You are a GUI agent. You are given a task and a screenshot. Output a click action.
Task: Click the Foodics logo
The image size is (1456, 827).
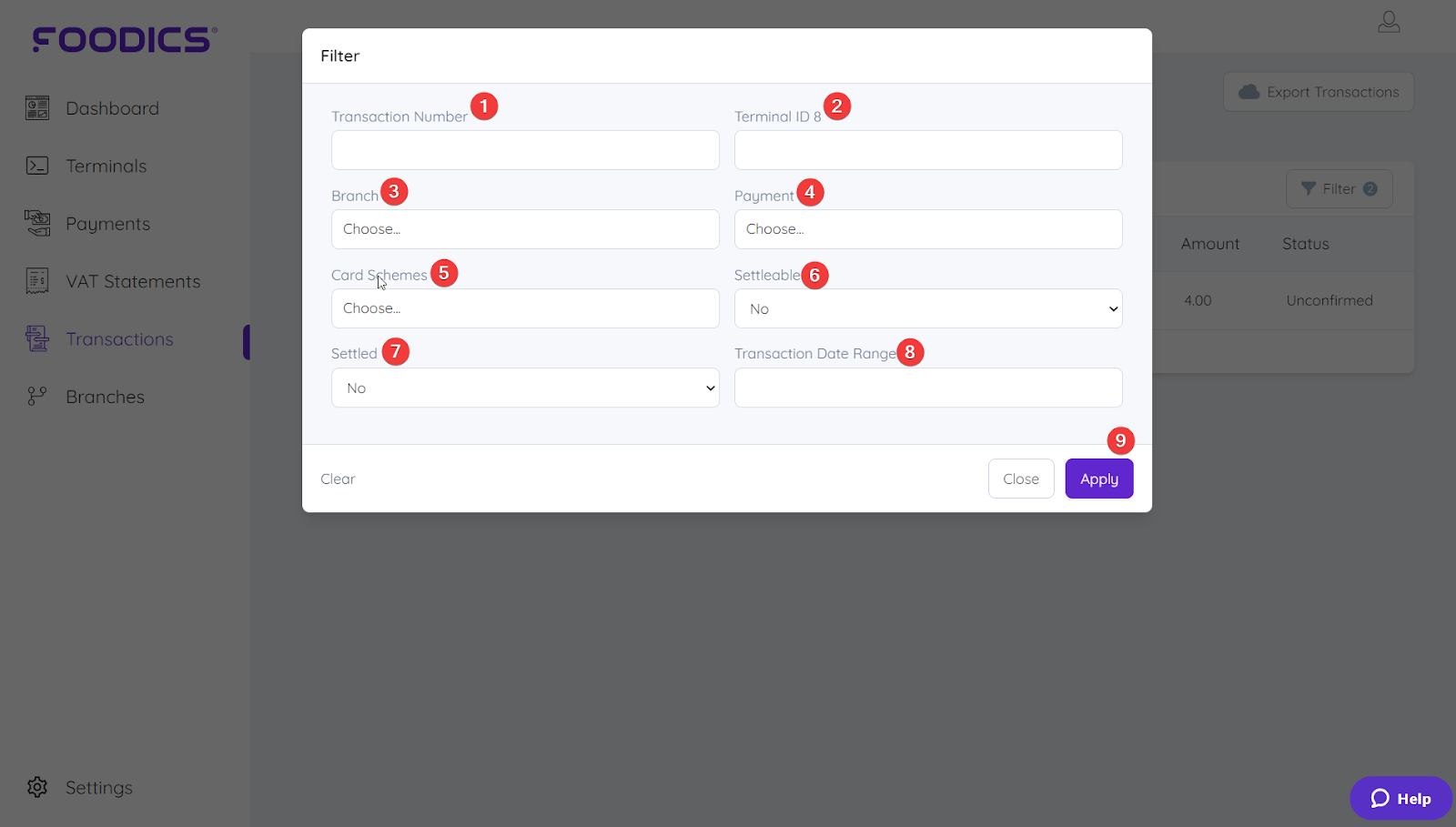[x=121, y=39]
